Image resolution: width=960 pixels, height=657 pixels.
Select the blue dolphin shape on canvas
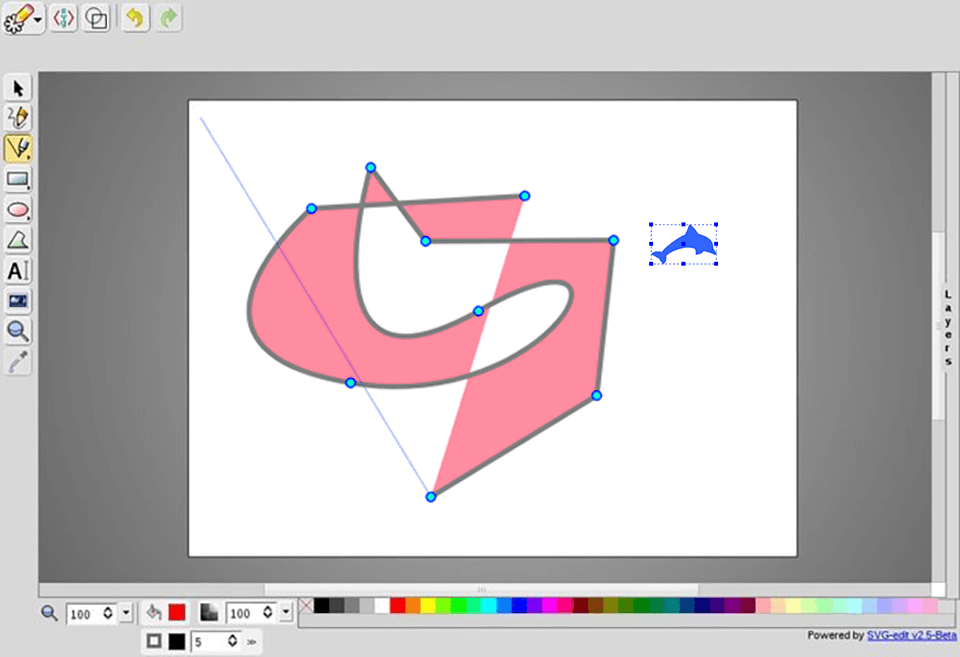683,243
